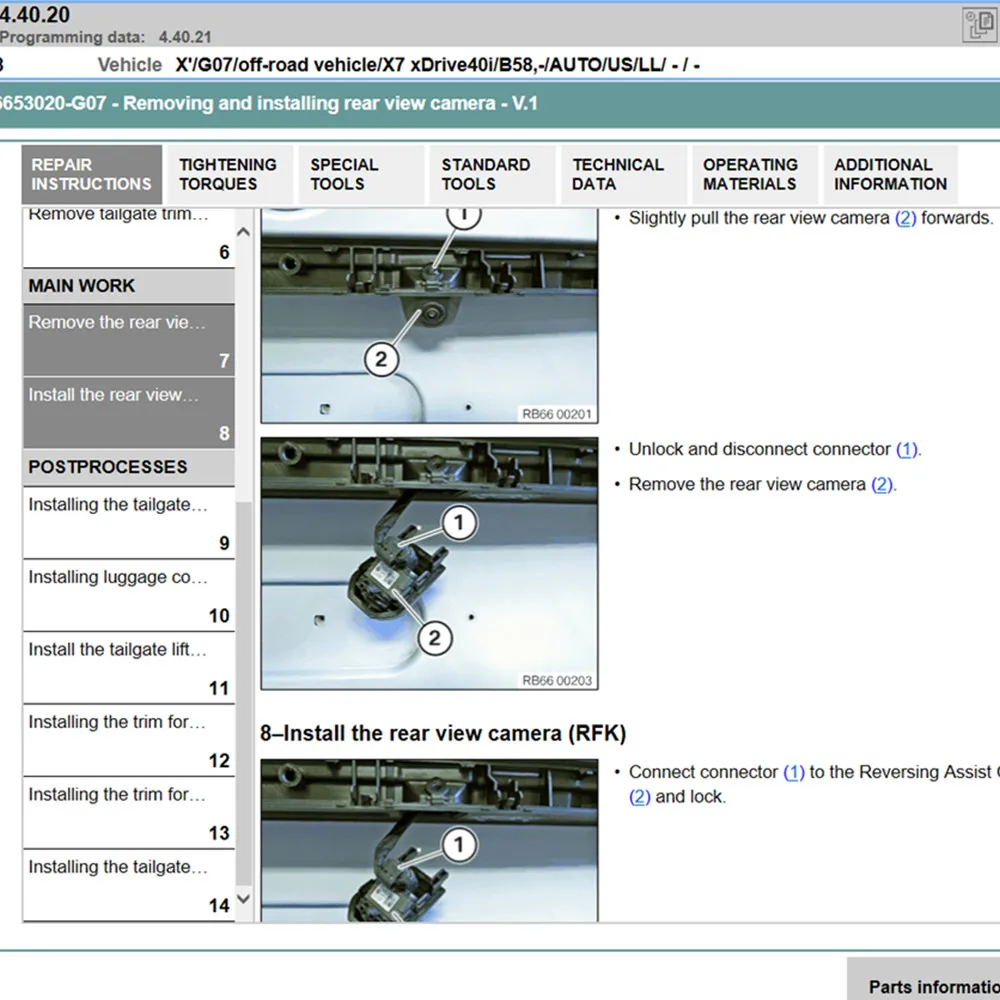Open step 12 Installing the trim
Screen dimensions: 1000x1000
pyautogui.click(x=129, y=740)
